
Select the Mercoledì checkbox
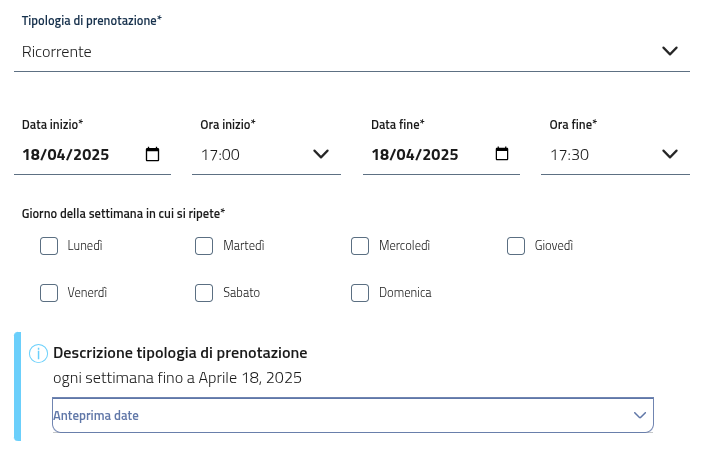pos(360,246)
